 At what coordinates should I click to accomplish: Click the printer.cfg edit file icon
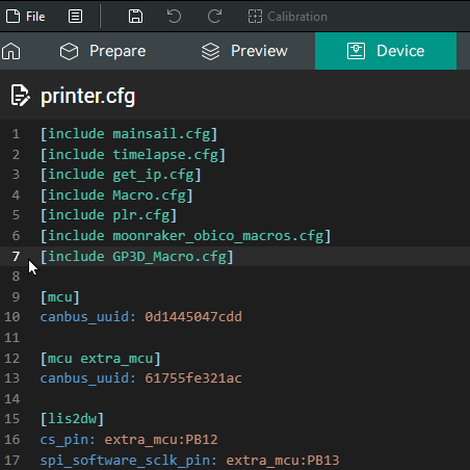(x=20, y=96)
